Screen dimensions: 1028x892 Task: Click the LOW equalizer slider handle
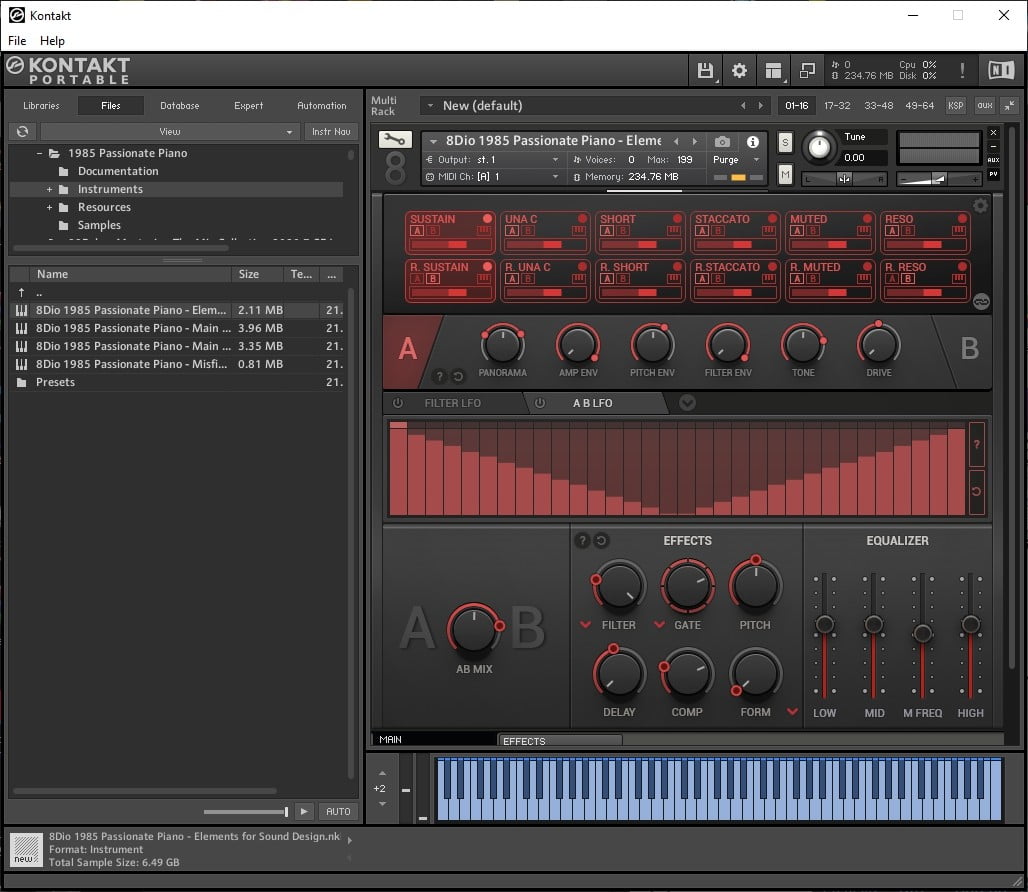pos(824,625)
